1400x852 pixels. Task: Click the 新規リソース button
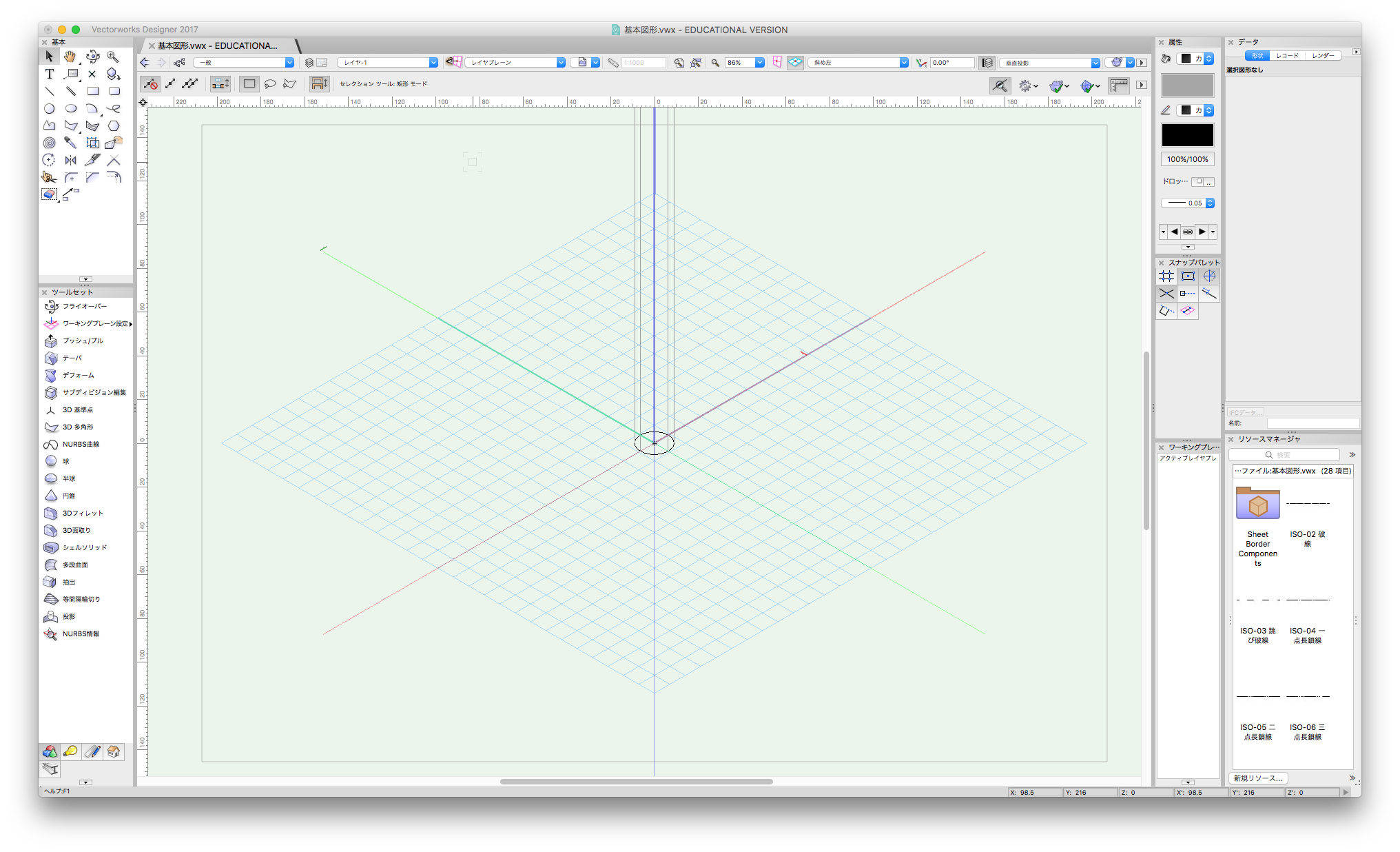click(1258, 778)
